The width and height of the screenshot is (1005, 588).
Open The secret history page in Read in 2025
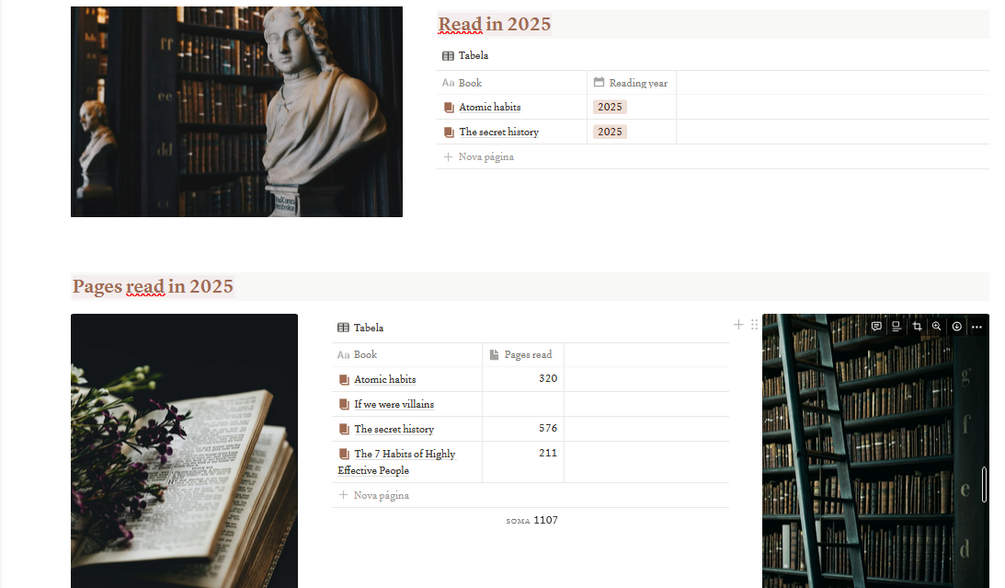tap(499, 132)
